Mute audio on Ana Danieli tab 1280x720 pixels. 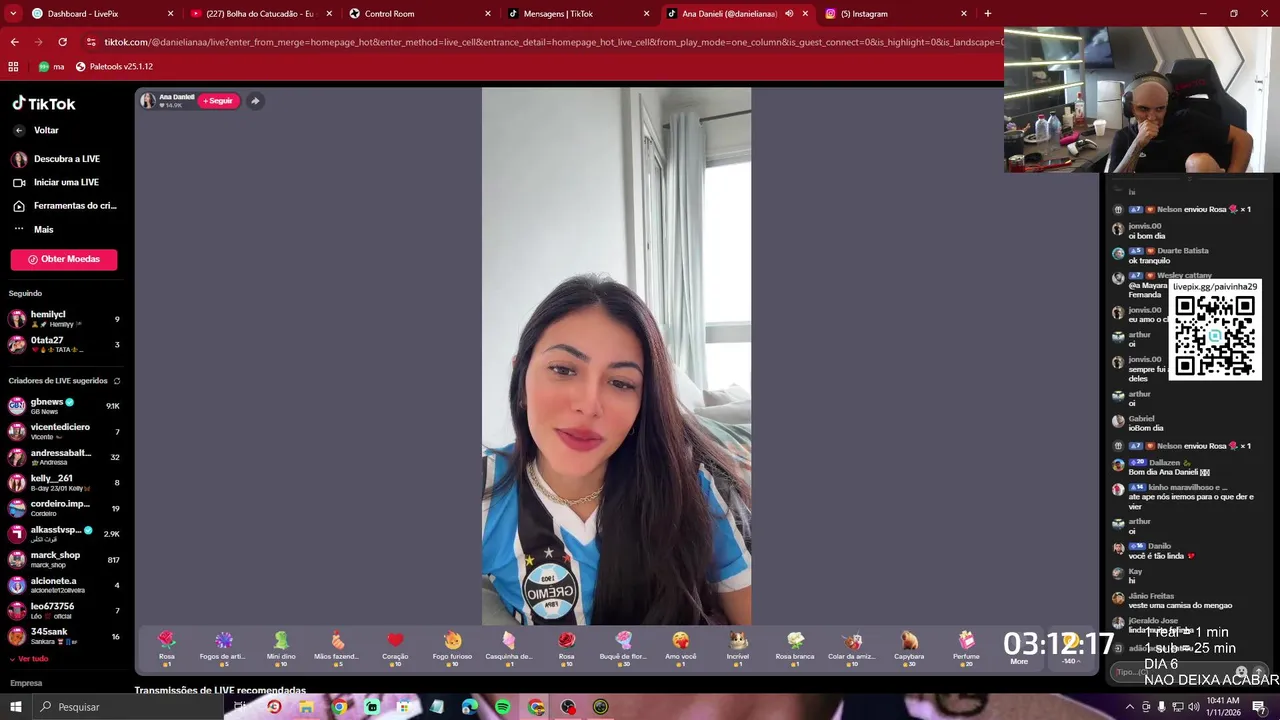[x=789, y=14]
